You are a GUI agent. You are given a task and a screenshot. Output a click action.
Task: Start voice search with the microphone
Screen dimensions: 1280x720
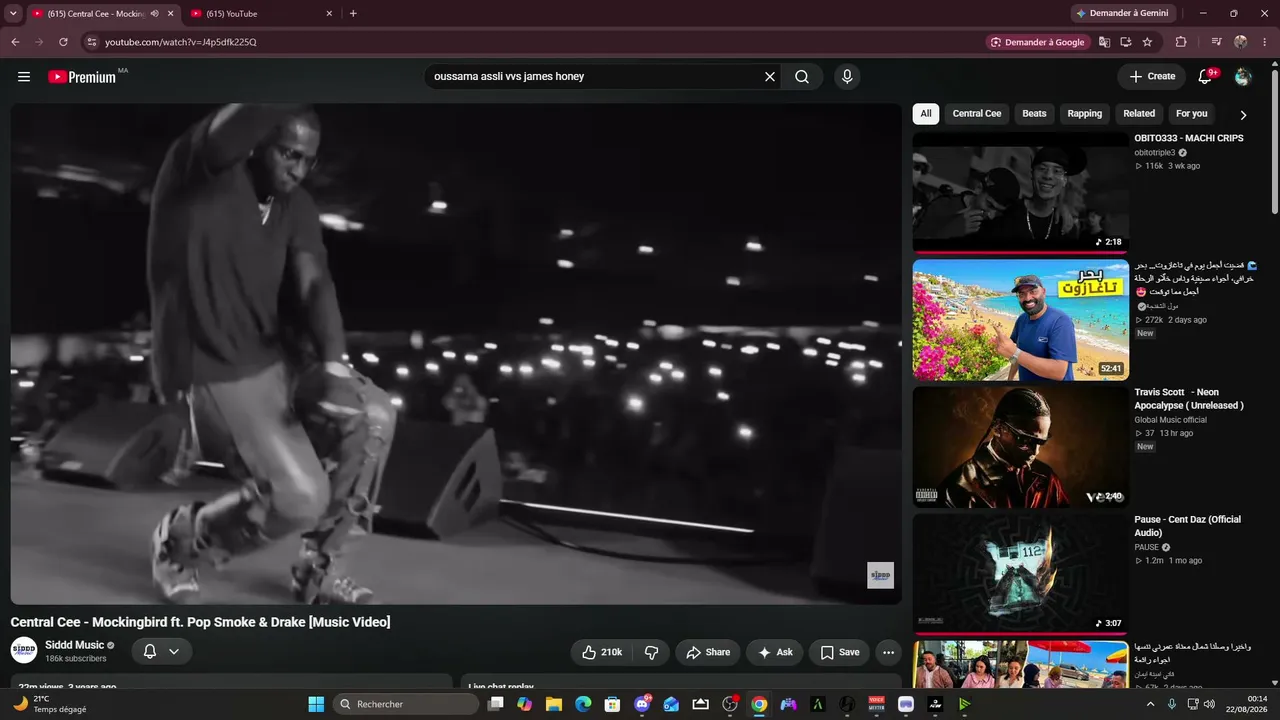point(847,77)
